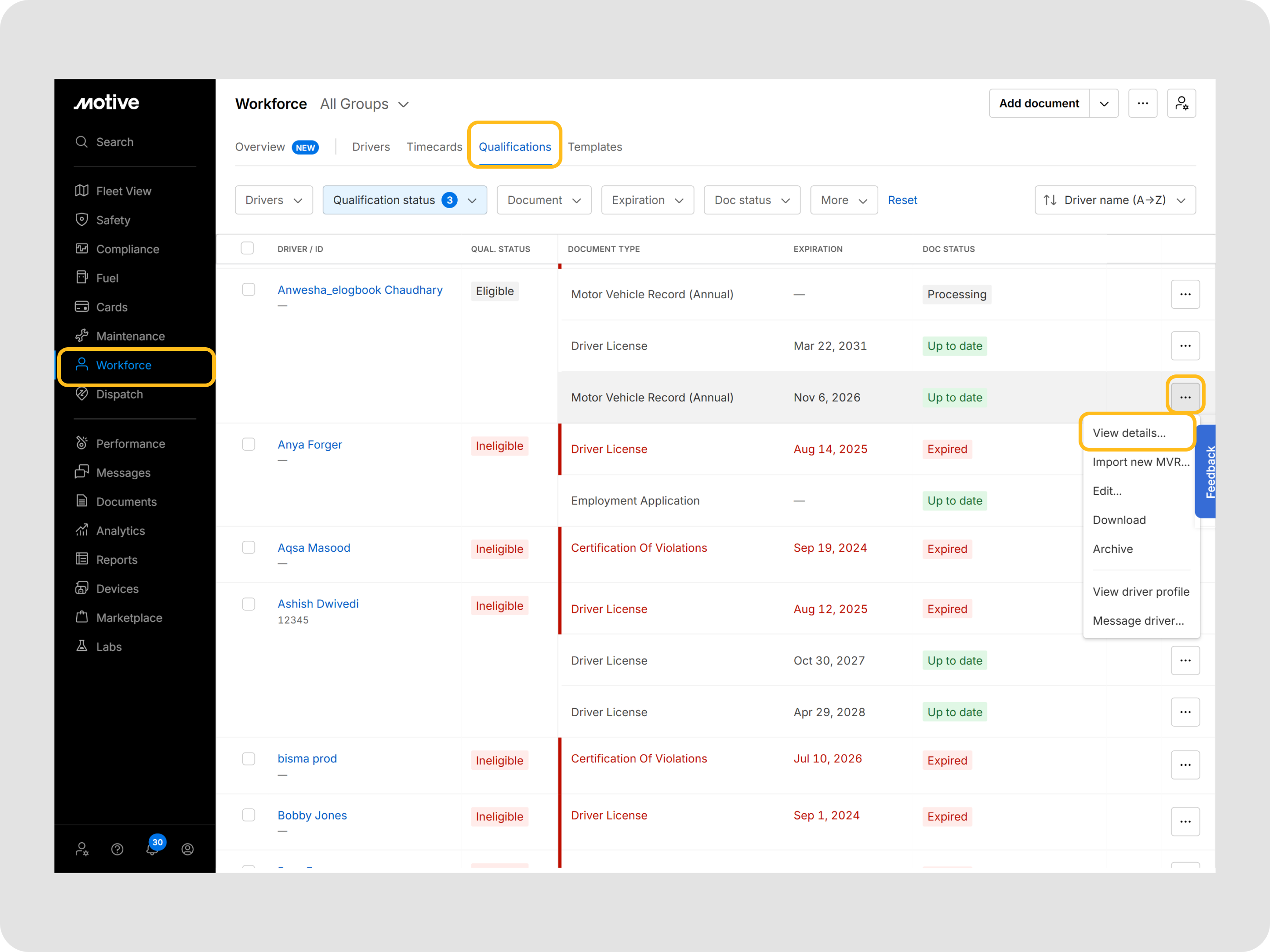Open Fleet View map icon
The image size is (1270, 952).
coord(82,190)
